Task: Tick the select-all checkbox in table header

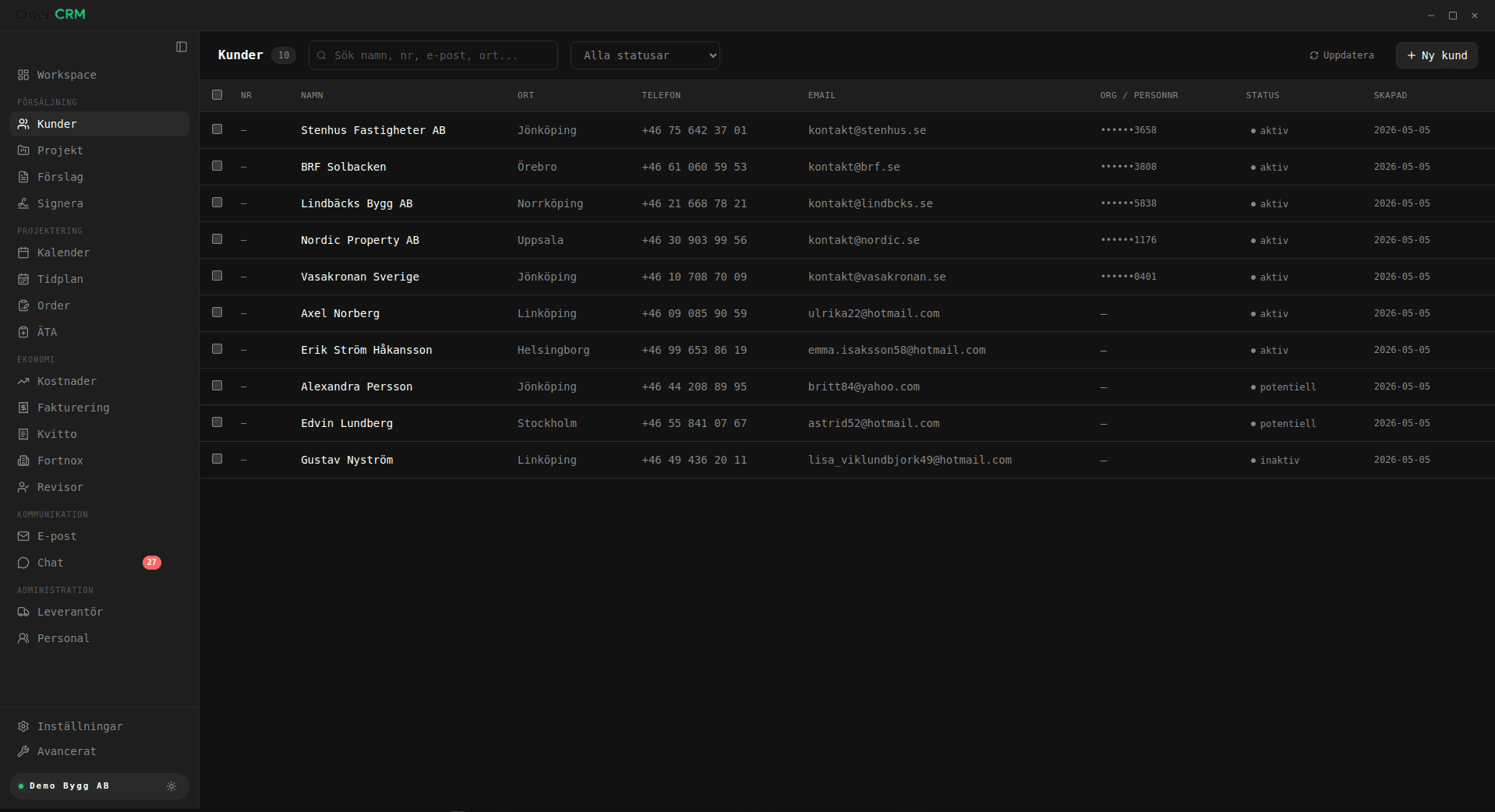Action: click(x=217, y=95)
